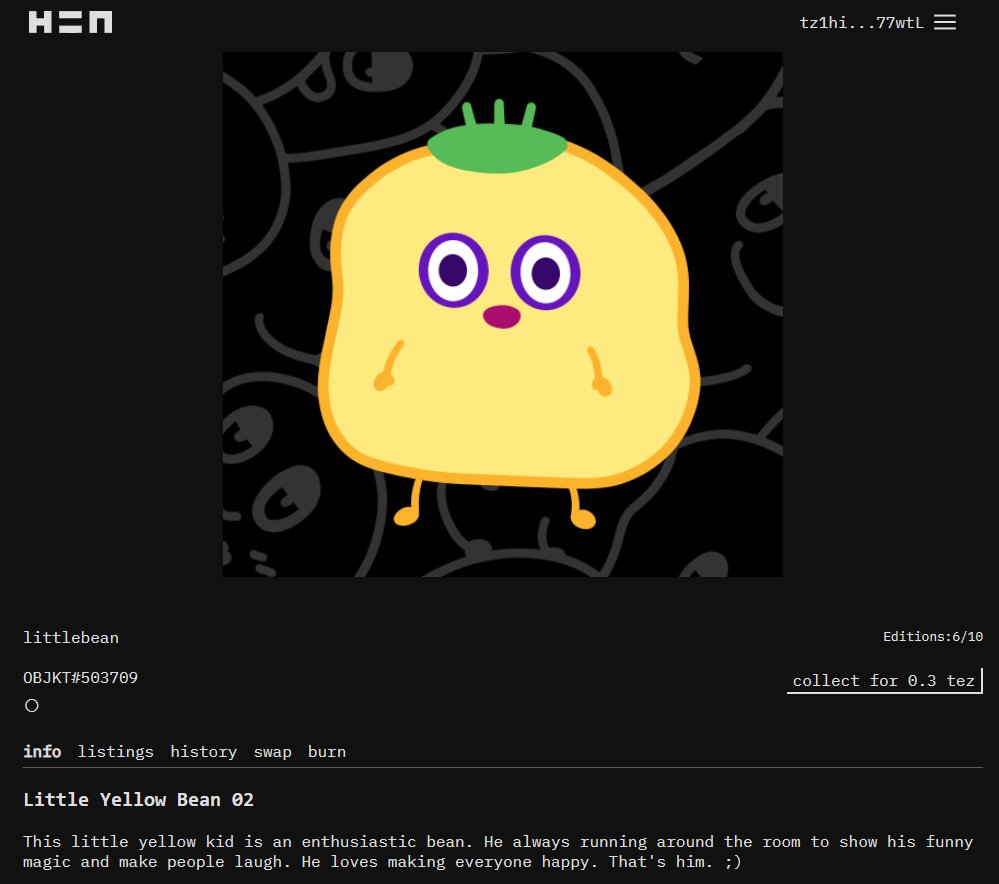Viewport: 999px width, 884px height.
Task: Switch to the listings tab
Action: pos(115,751)
